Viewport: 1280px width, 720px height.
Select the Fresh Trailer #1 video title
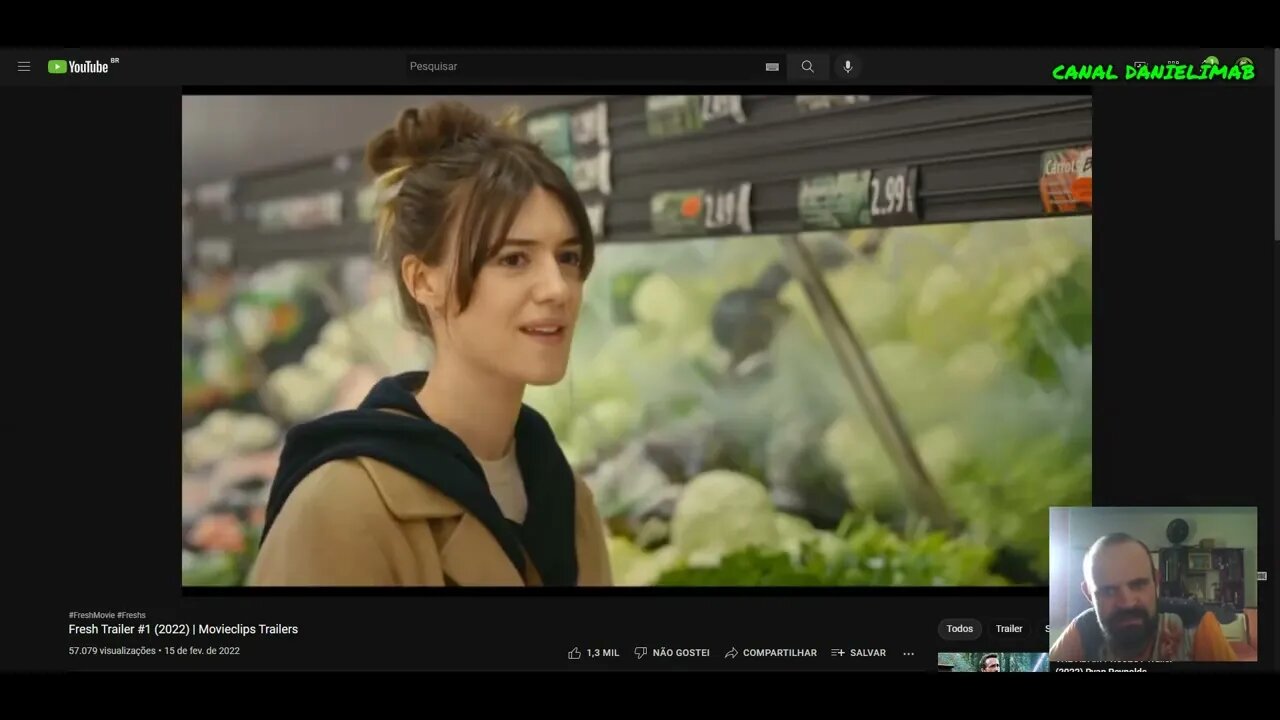pyautogui.click(x=183, y=629)
